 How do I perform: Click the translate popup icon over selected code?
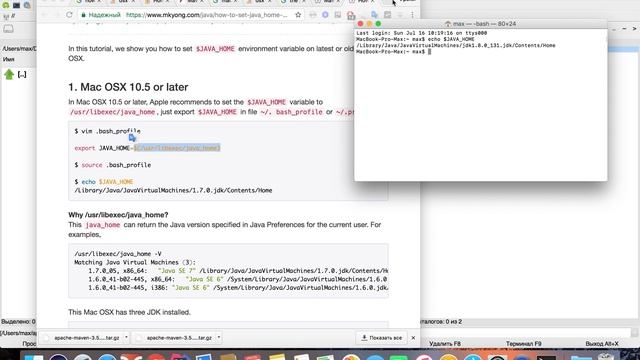pos(132,138)
